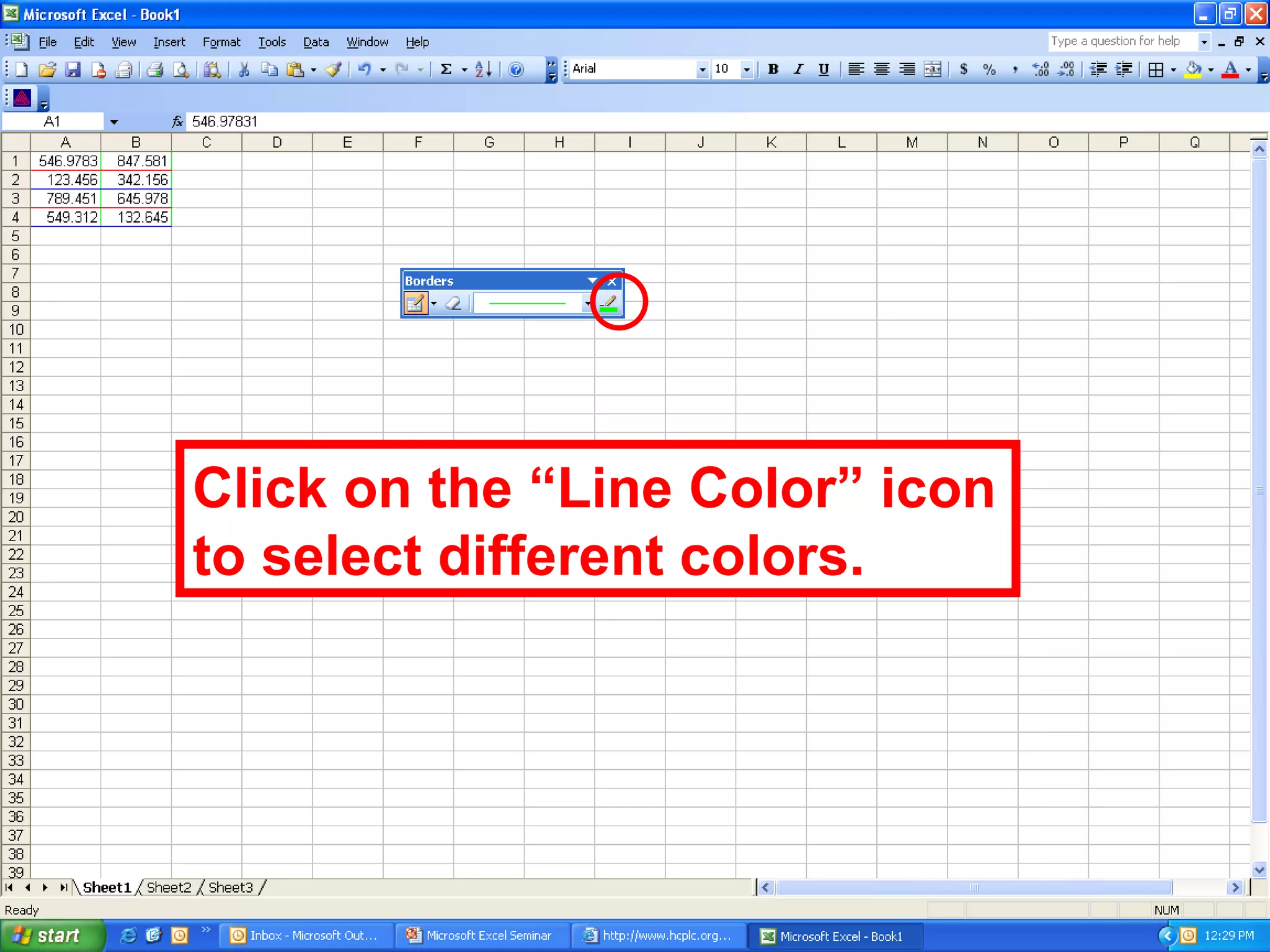The image size is (1270, 952).
Task: Click the Type a question for help box
Action: [x=1123, y=42]
